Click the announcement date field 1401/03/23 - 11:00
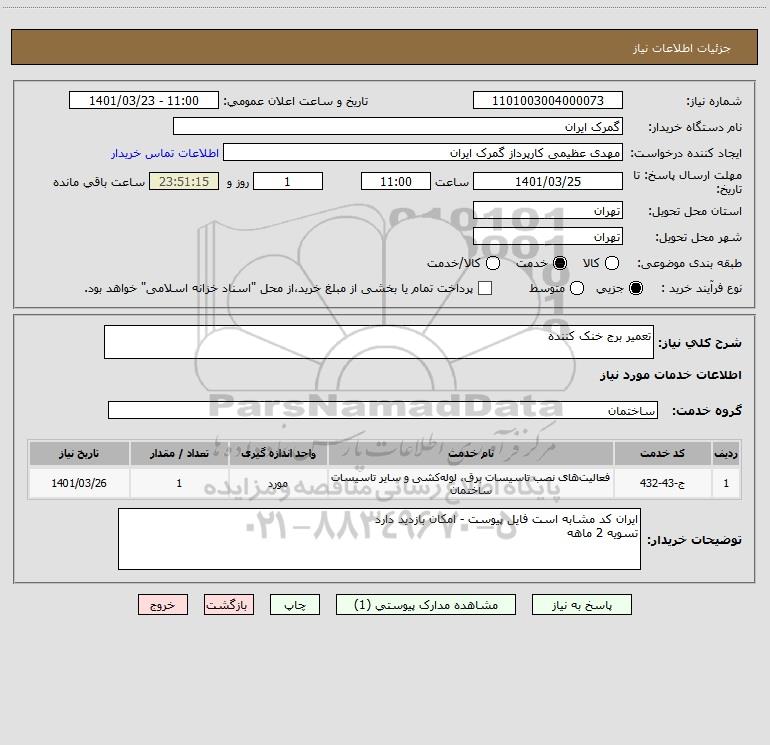 pos(144,100)
